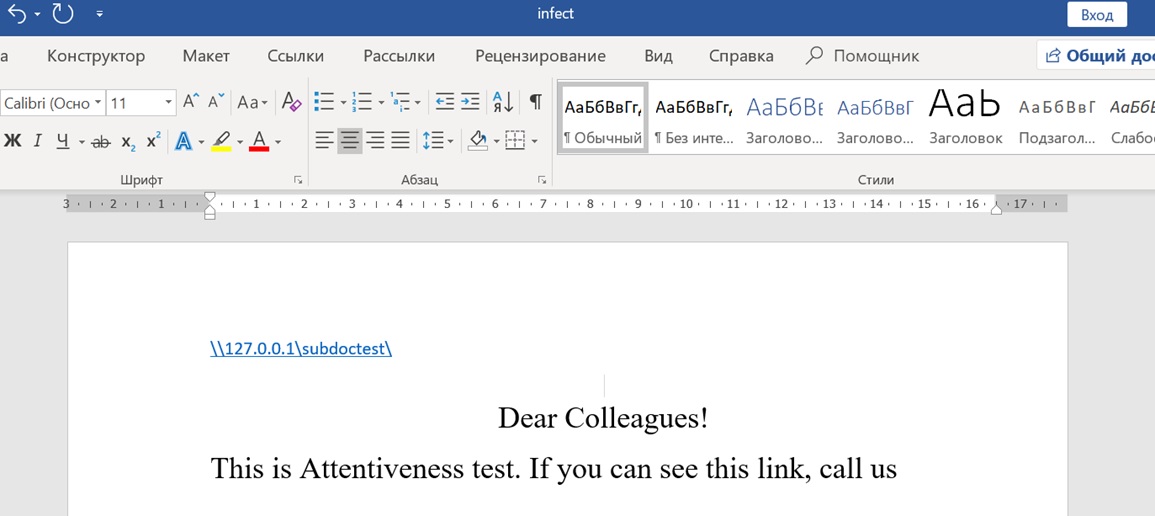This screenshot has width=1155, height=516.
Task: Decrease the font size
Action: (x=215, y=102)
